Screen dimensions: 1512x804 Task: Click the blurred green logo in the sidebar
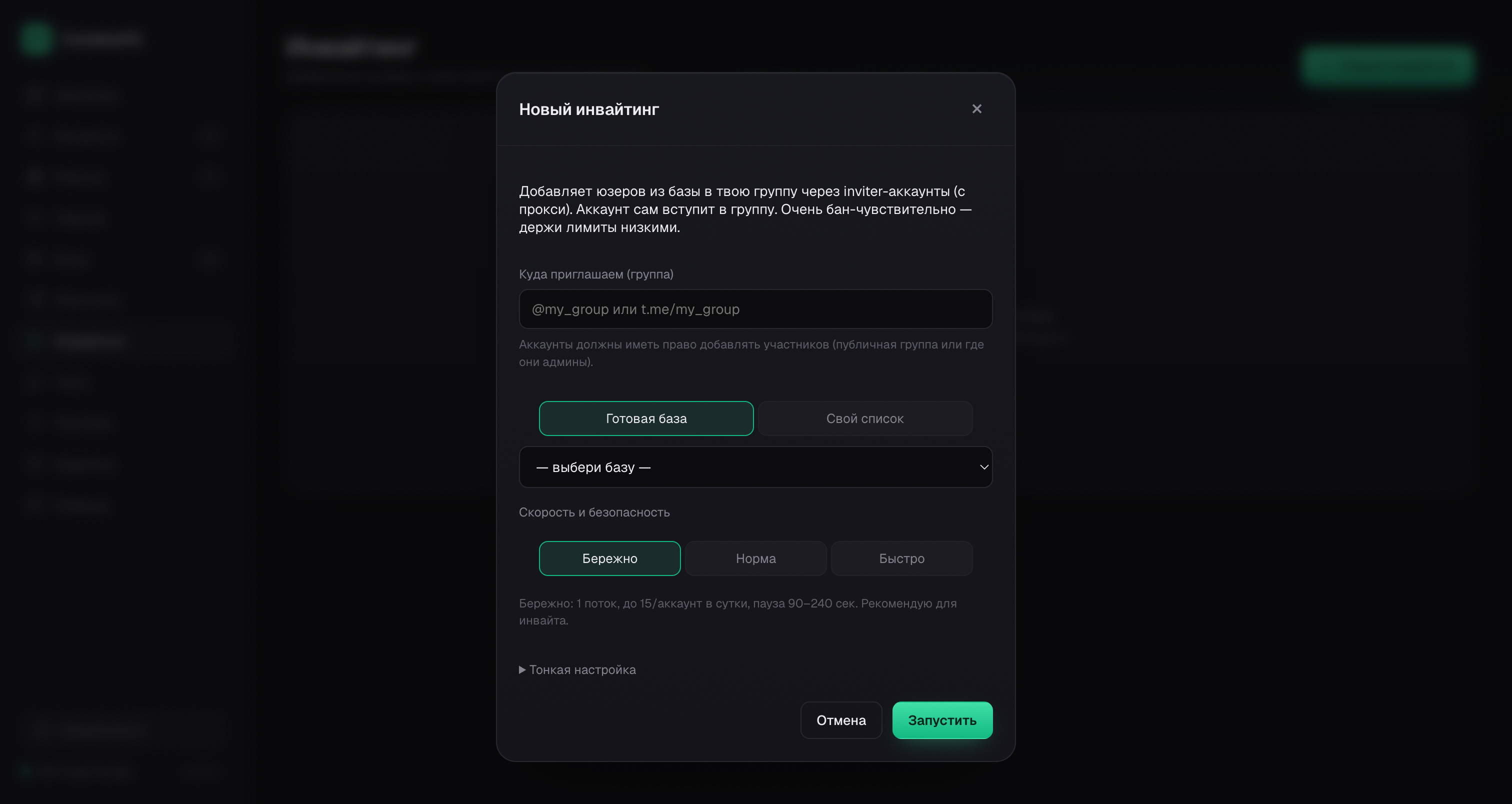coord(36,38)
